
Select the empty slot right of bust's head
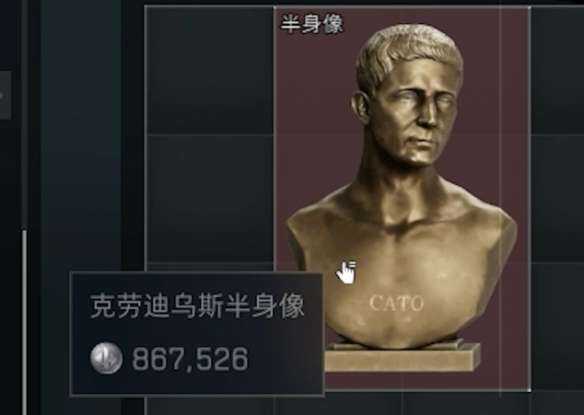(x=558, y=70)
